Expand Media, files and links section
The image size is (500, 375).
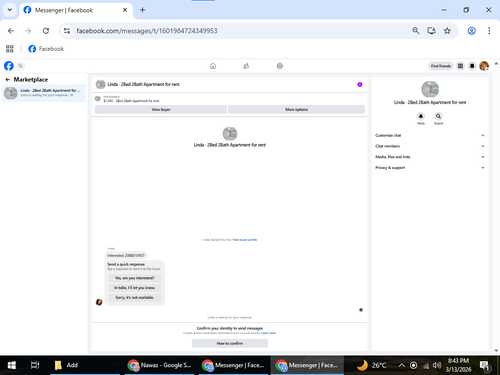tap(430, 157)
